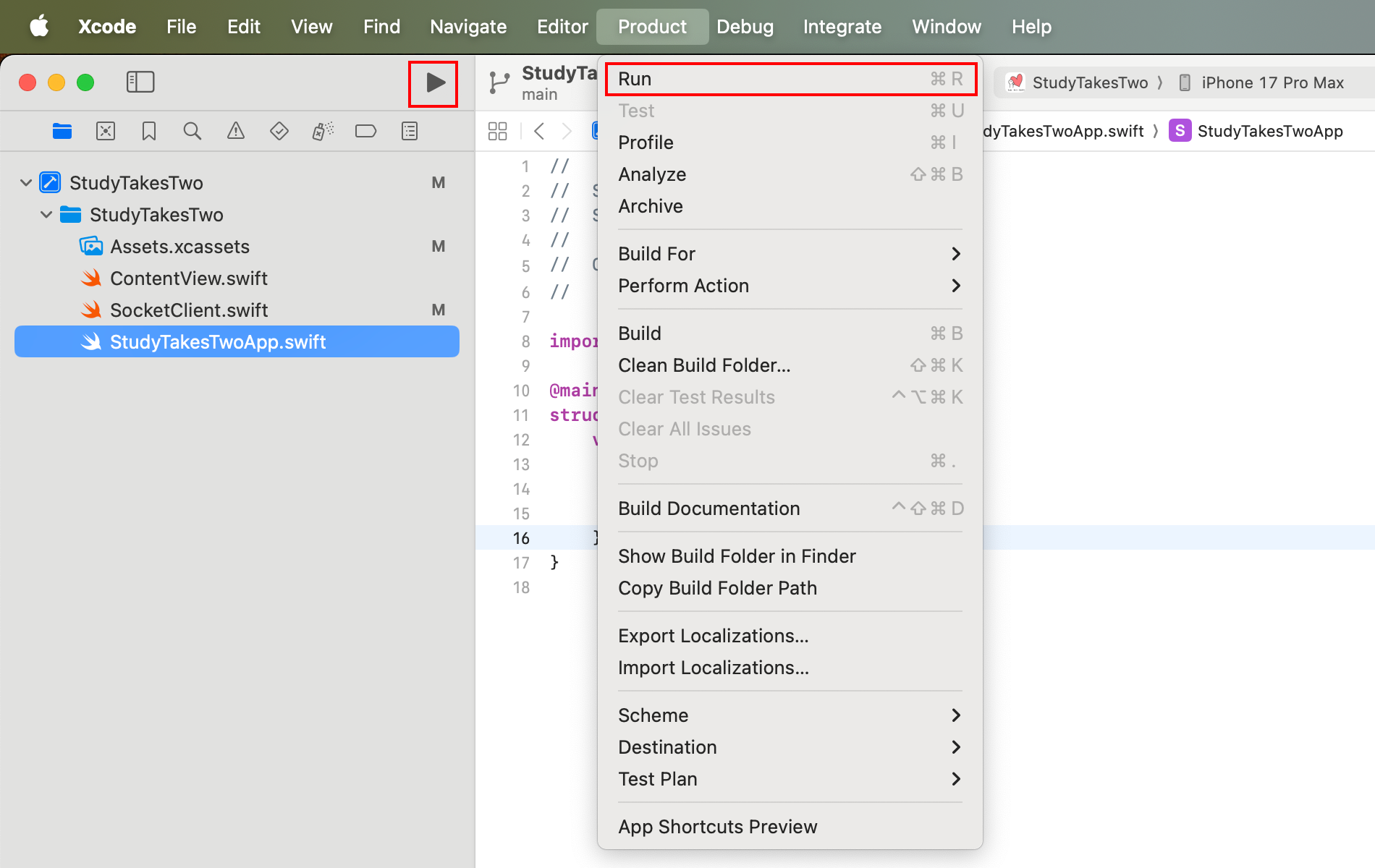The width and height of the screenshot is (1375, 868).
Task: Open the Help menu
Action: click(x=1031, y=27)
